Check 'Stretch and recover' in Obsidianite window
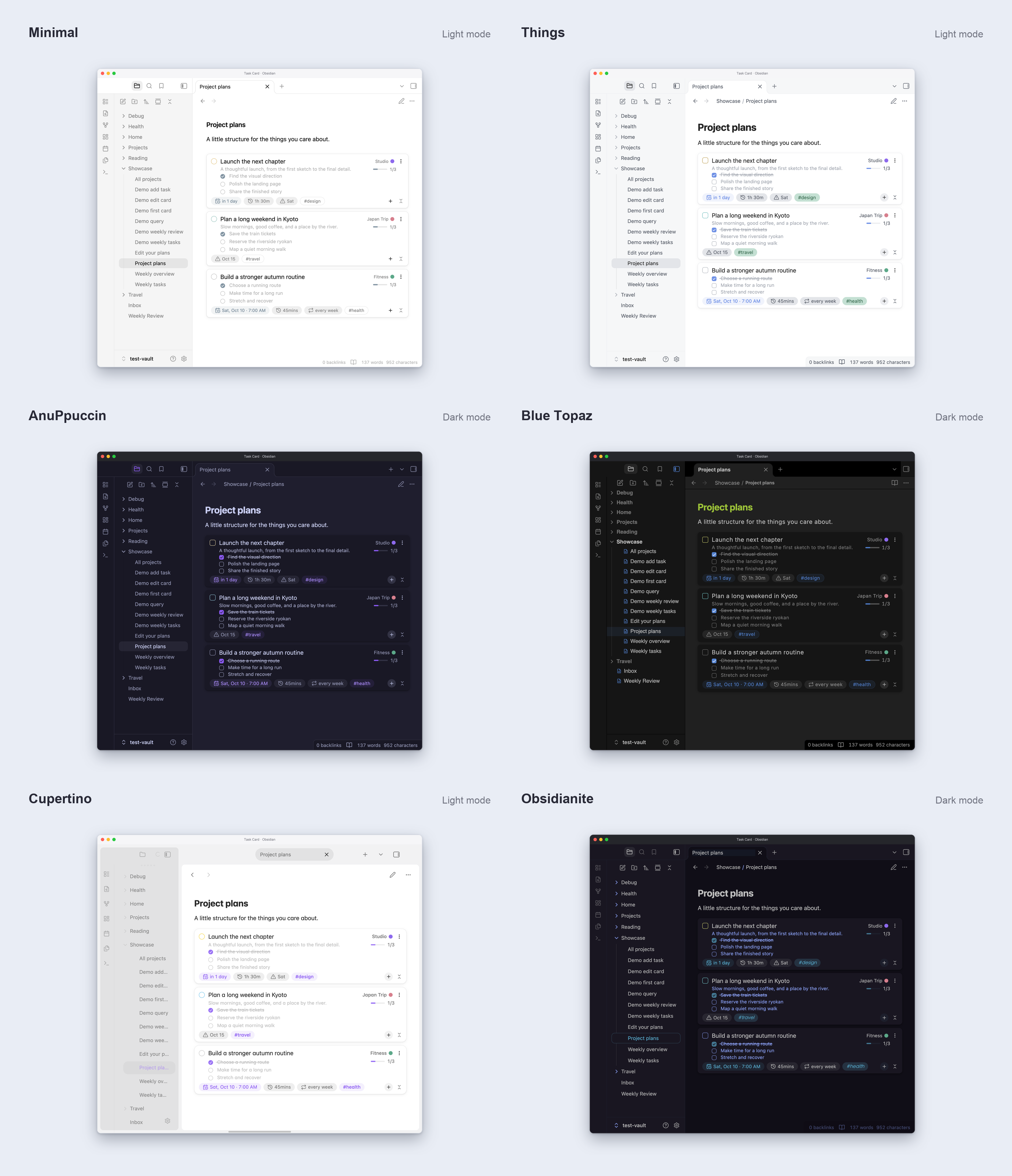This screenshot has width=1012, height=1176. (x=714, y=1057)
